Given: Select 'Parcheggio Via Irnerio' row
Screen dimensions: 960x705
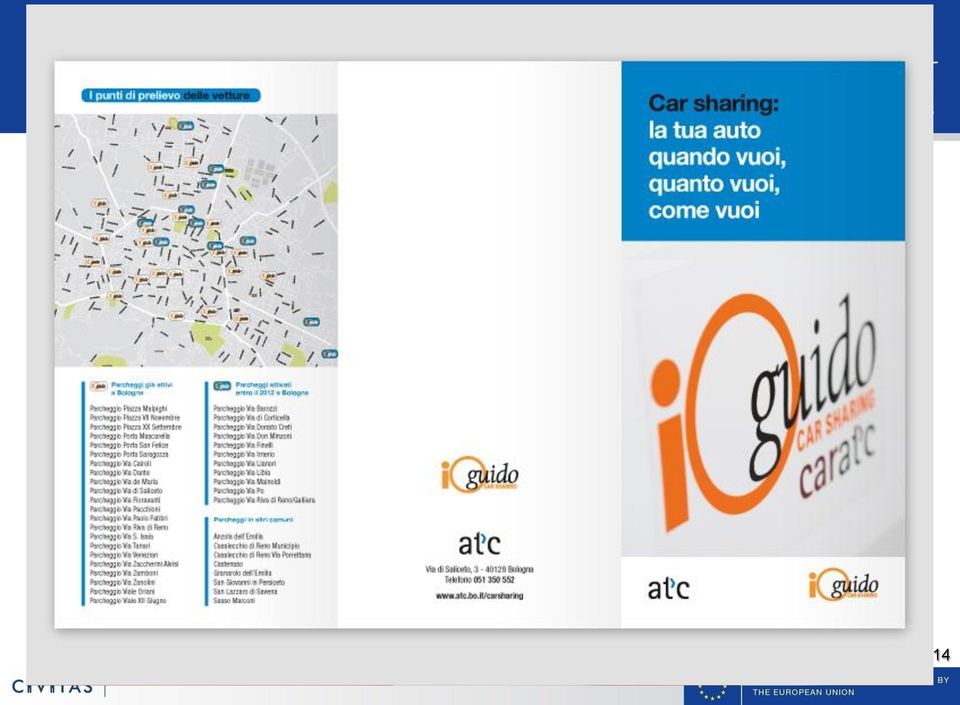Looking at the screenshot, I should click(244, 454).
